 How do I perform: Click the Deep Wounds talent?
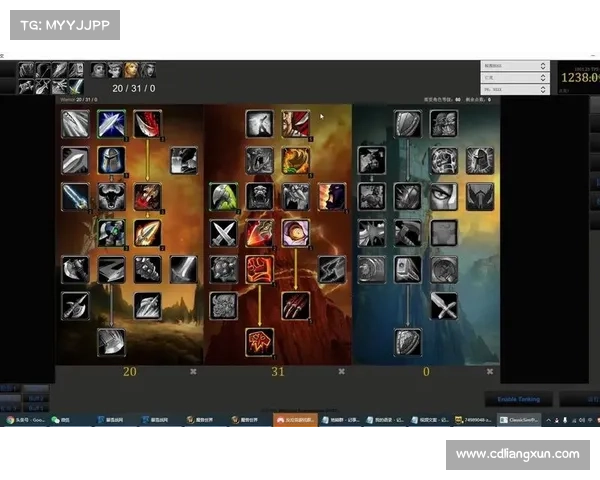pos(148,197)
